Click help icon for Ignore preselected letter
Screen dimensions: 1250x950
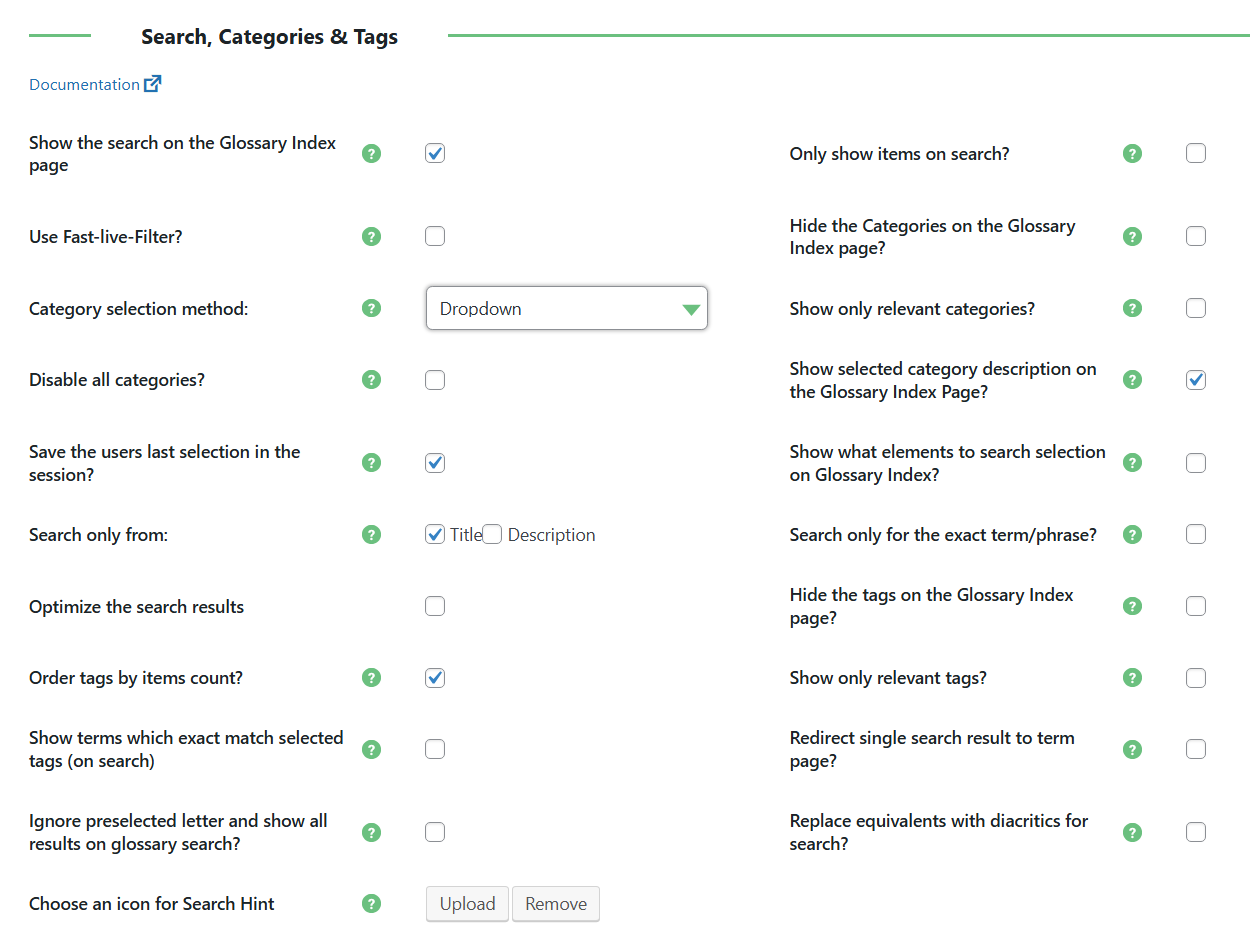pyautogui.click(x=372, y=832)
